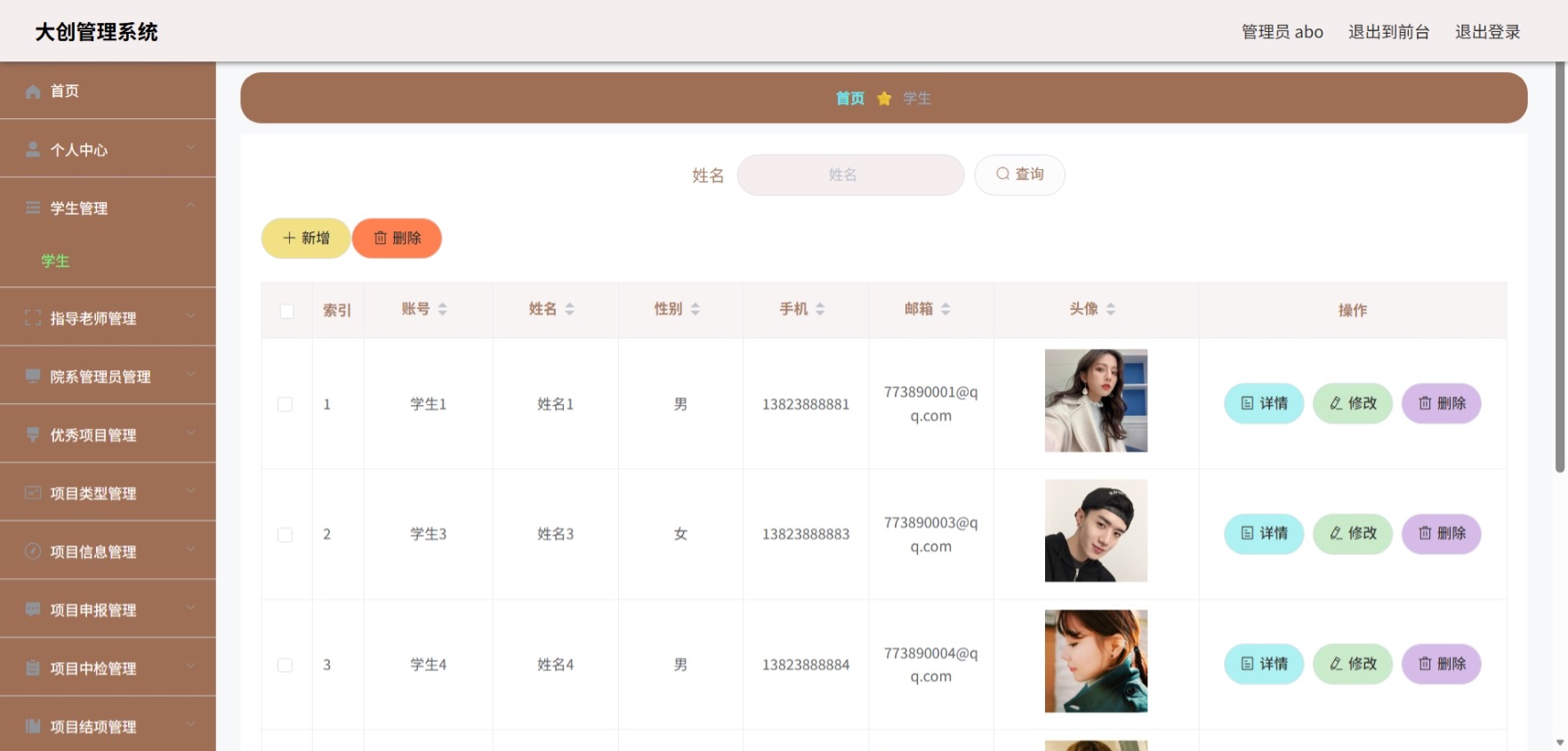The width and height of the screenshot is (1568, 751).
Task: Click the yellow 新增 button
Action: 306,238
